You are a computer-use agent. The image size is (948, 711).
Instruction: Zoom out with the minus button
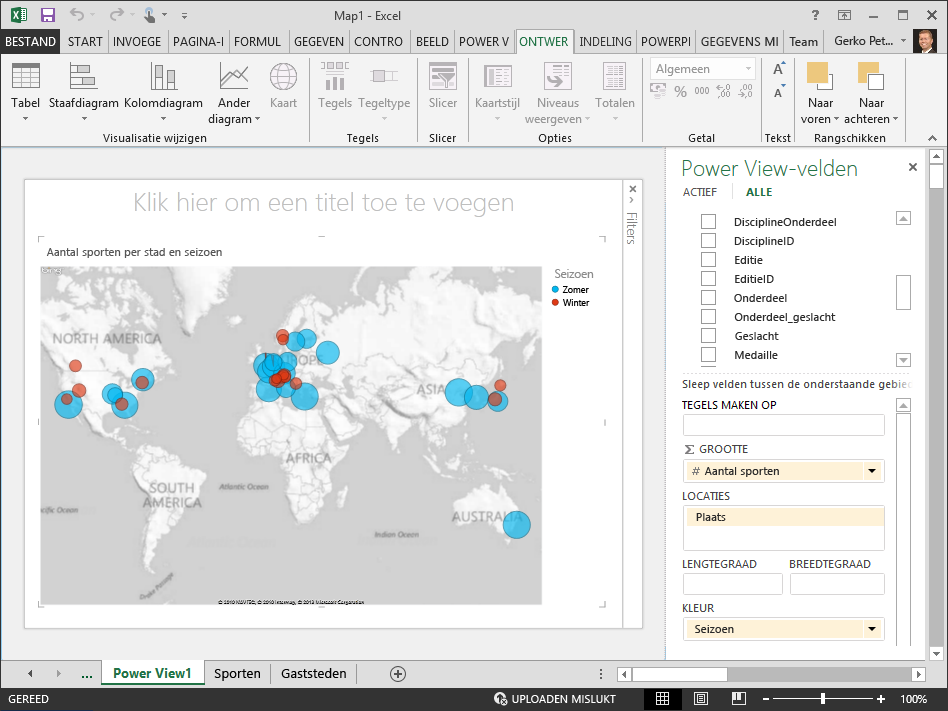[x=766, y=699]
